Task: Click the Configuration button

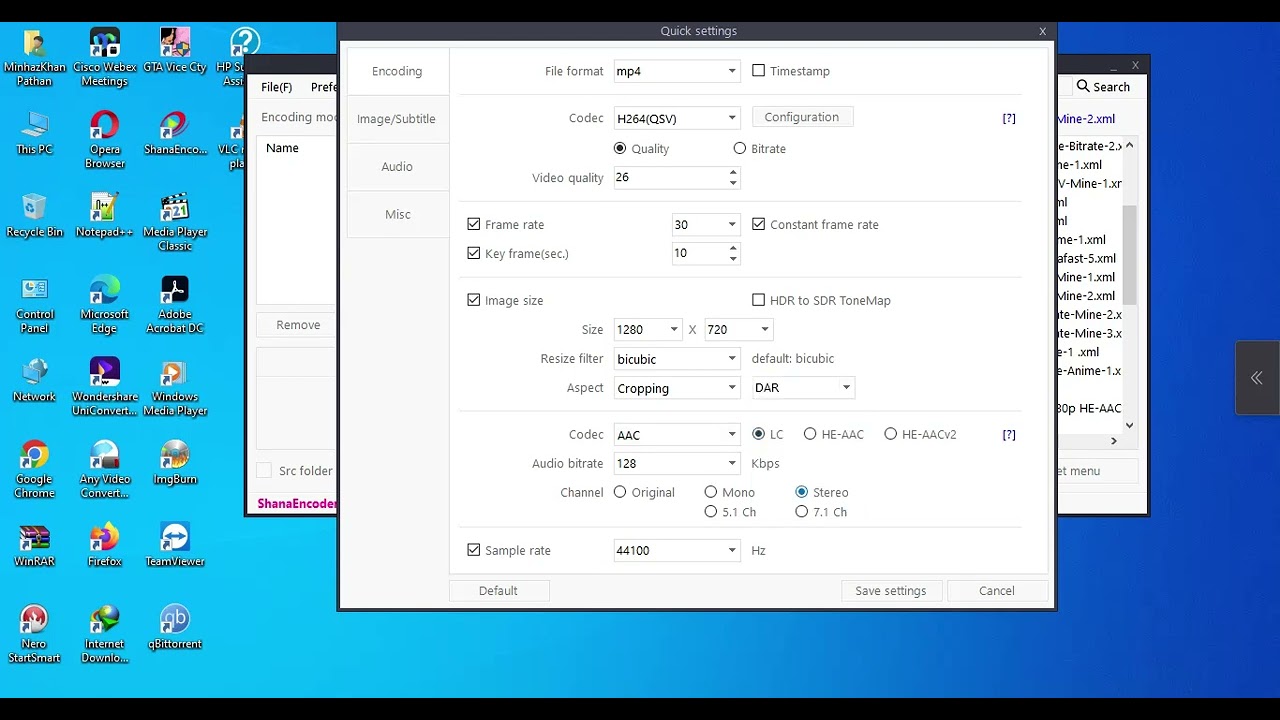Action: [801, 117]
